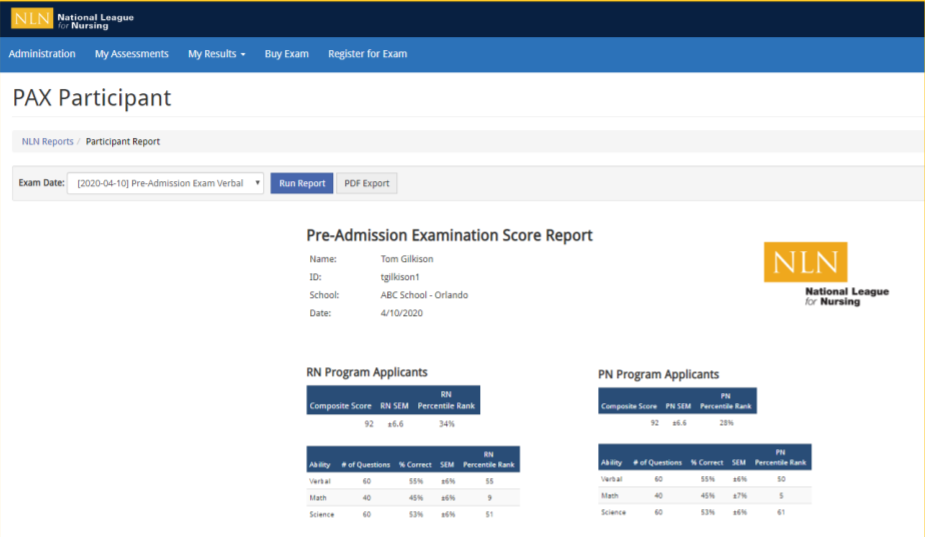Click the RN SEM column header
Screen dimensions: 925x537
[x=395, y=406]
